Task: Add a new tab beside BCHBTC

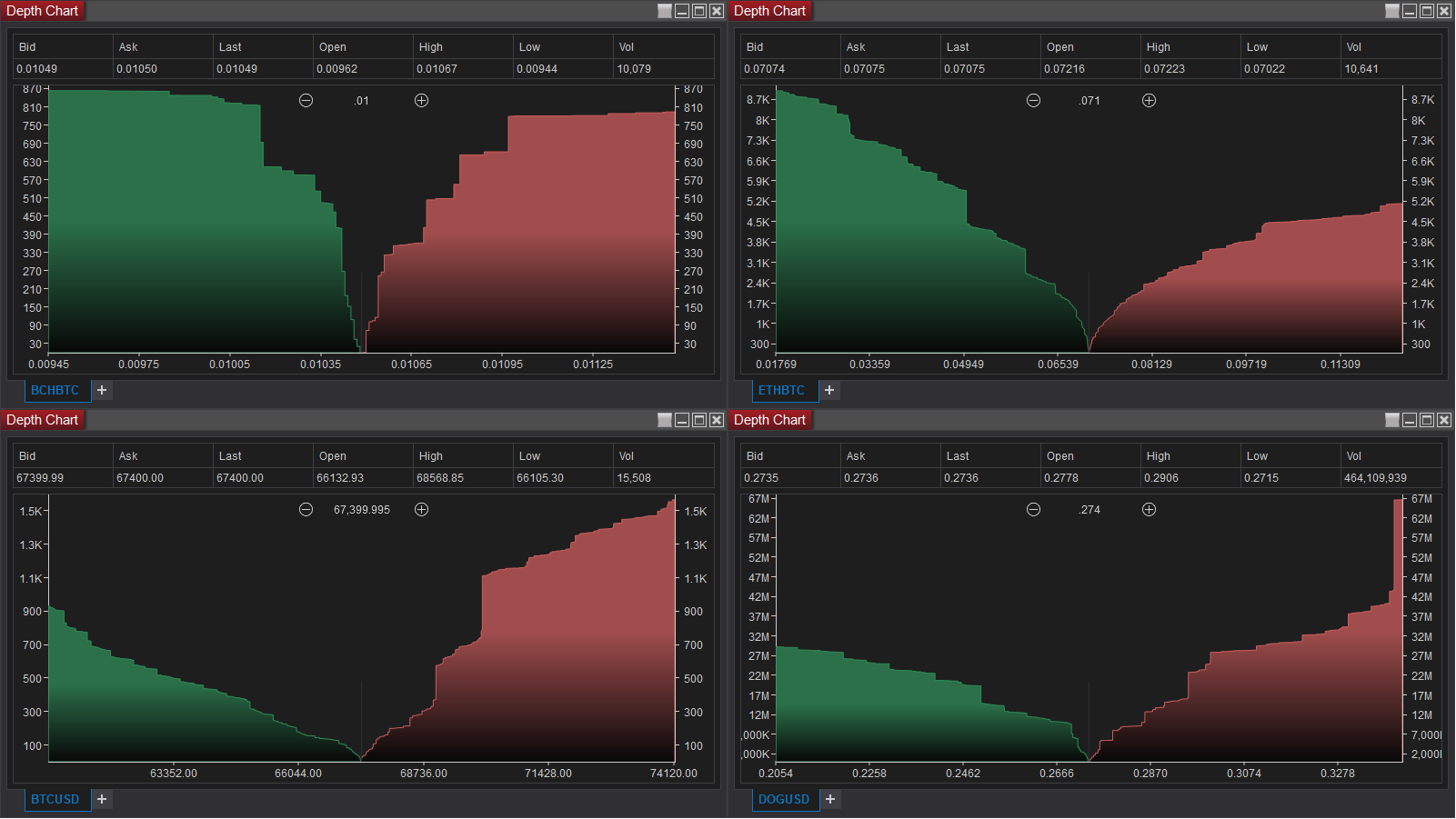Action: pyautogui.click(x=102, y=390)
